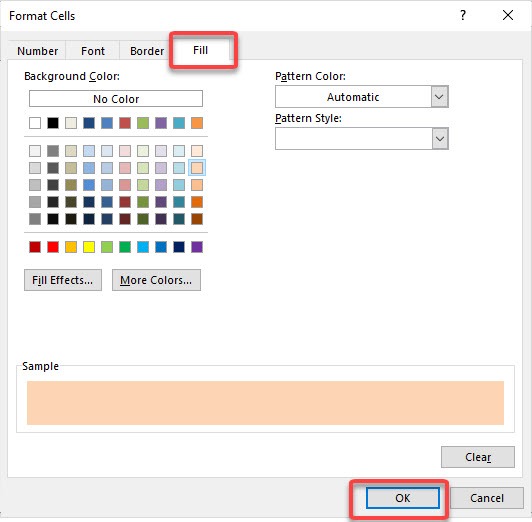Viewport: 532px width, 522px height.
Task: Click the help question mark icon
Action: coord(463,15)
